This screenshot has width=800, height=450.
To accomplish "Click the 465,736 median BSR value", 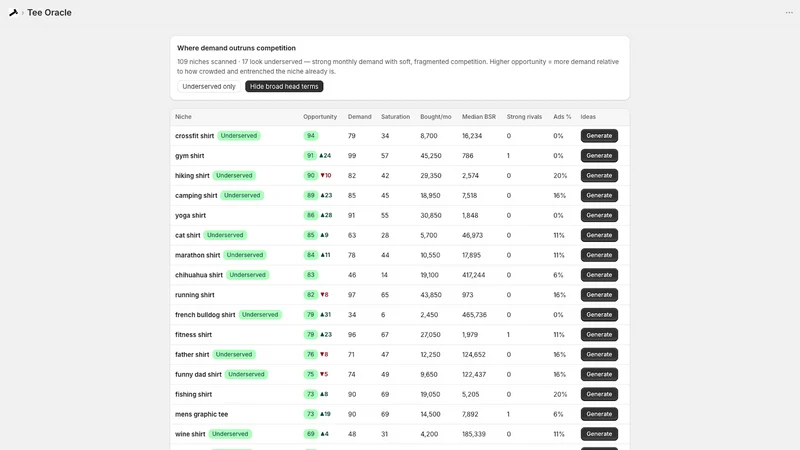I will click(x=474, y=315).
